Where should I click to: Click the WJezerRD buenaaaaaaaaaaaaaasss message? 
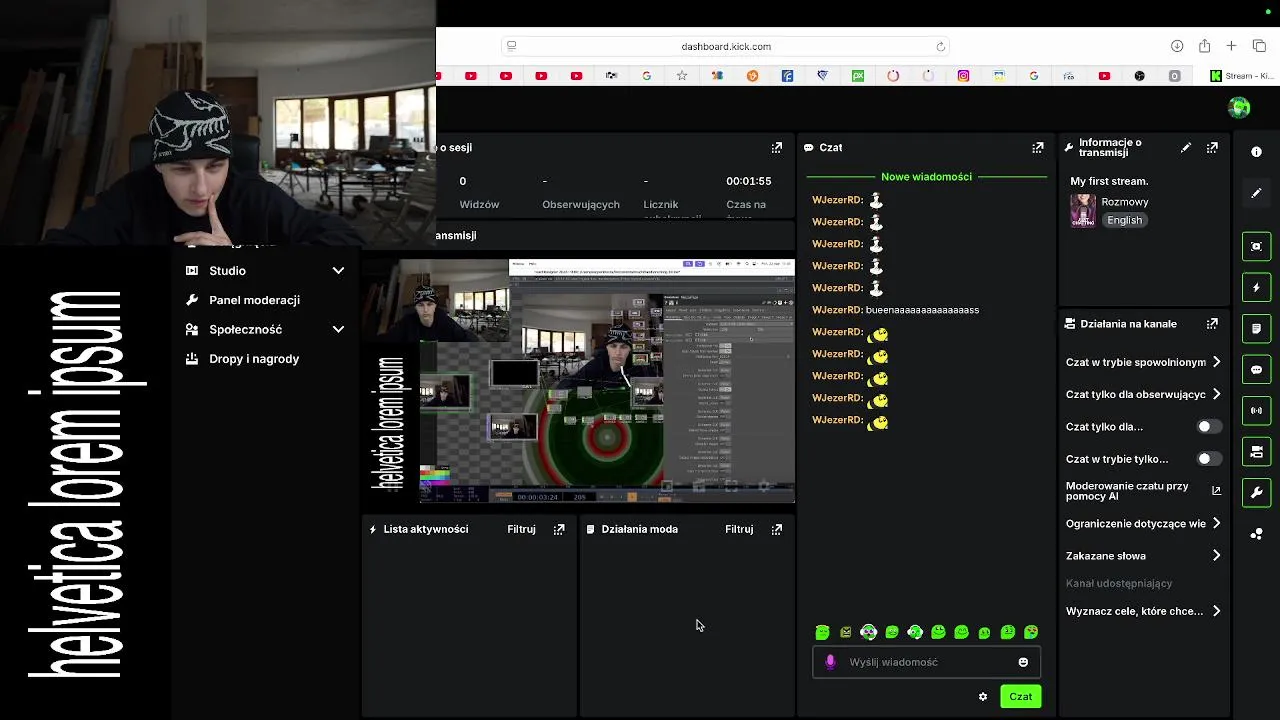click(x=896, y=310)
